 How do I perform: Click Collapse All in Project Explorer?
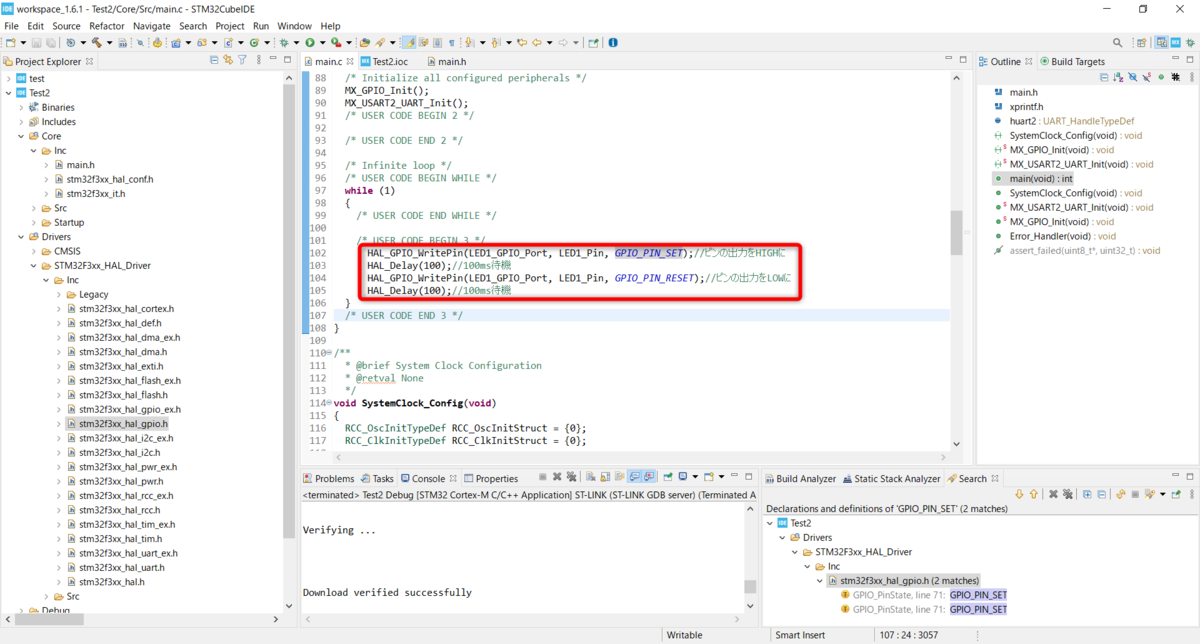(x=214, y=60)
